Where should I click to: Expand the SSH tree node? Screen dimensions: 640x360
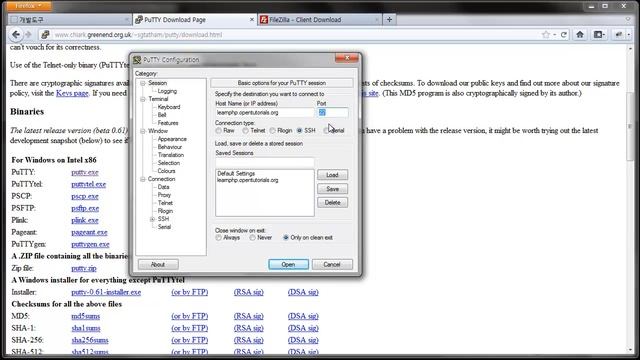click(x=152, y=219)
